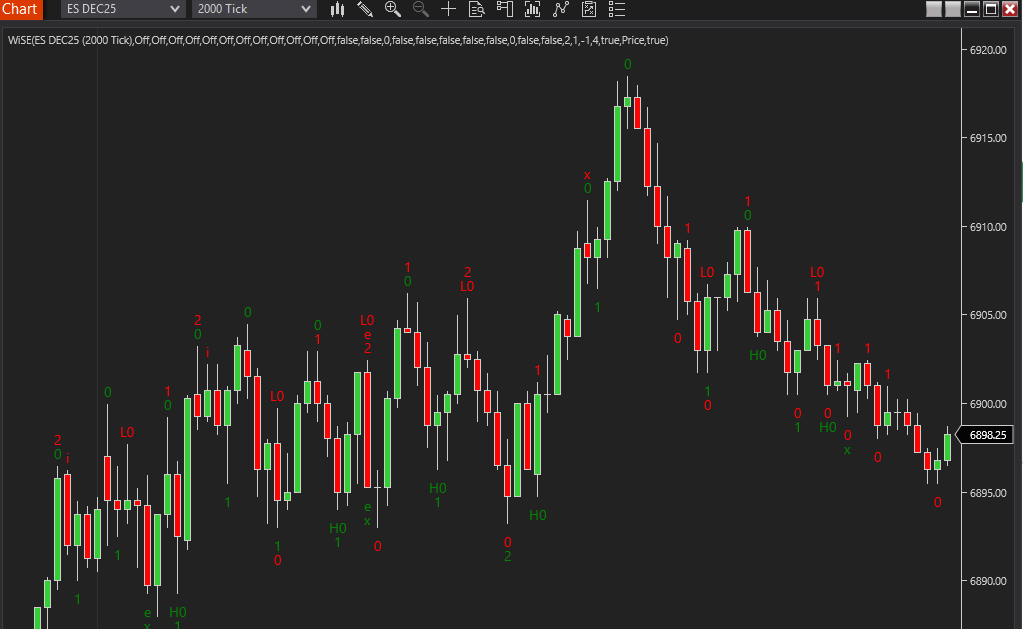The image size is (1023, 629).
Task: Click the 6898.25 current price marker
Action: [987, 435]
